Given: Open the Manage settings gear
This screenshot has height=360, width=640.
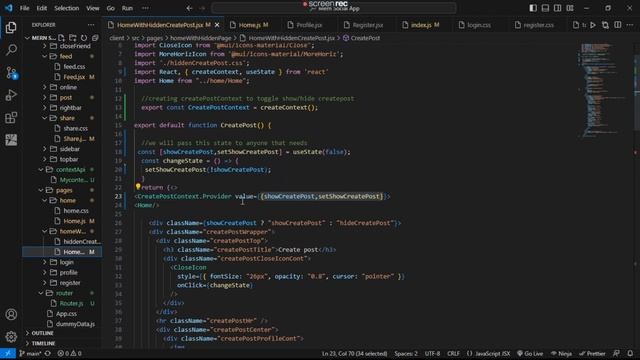Looking at the screenshot, I should pos(11,336).
